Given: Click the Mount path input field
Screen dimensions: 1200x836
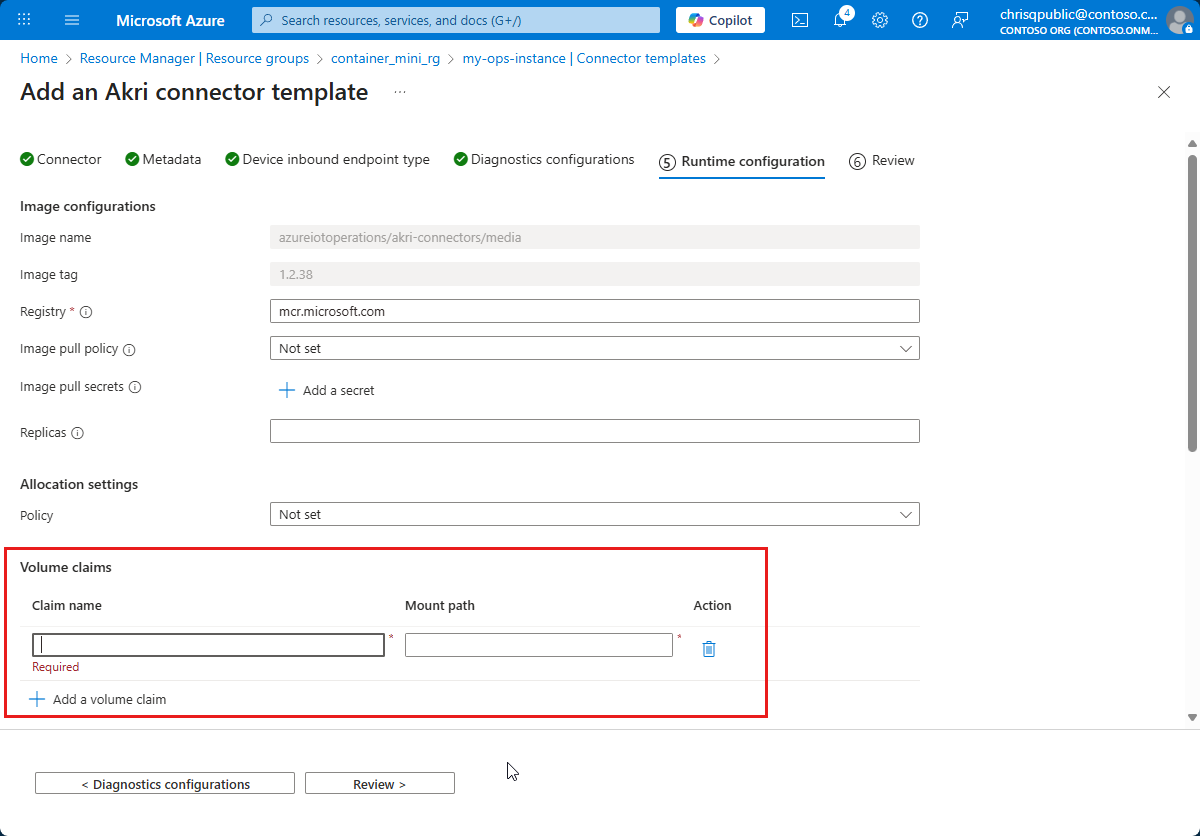Looking at the screenshot, I should tap(538, 645).
